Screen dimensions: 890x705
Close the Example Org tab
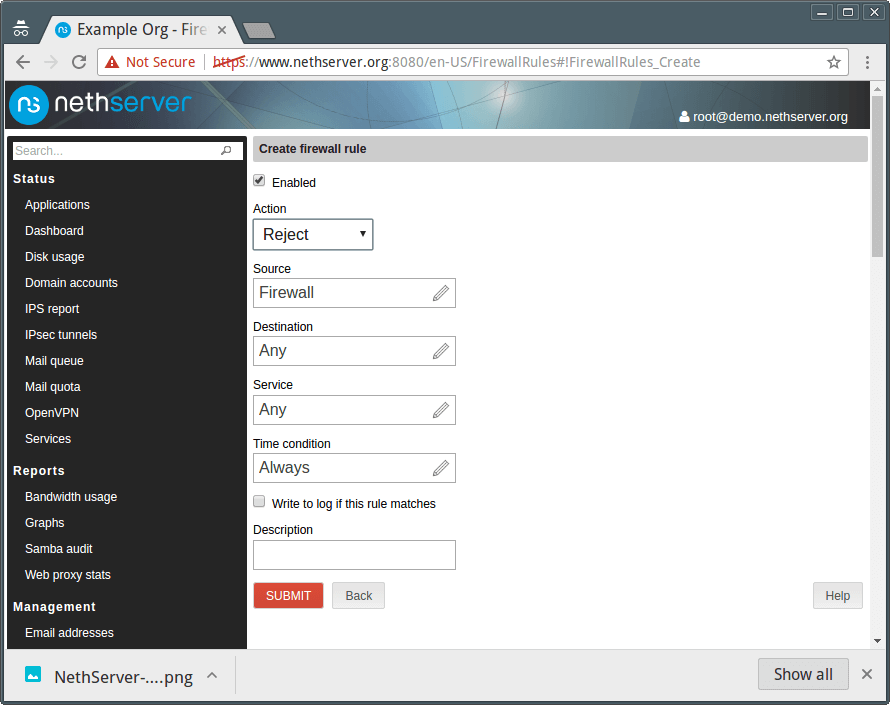pos(222,30)
